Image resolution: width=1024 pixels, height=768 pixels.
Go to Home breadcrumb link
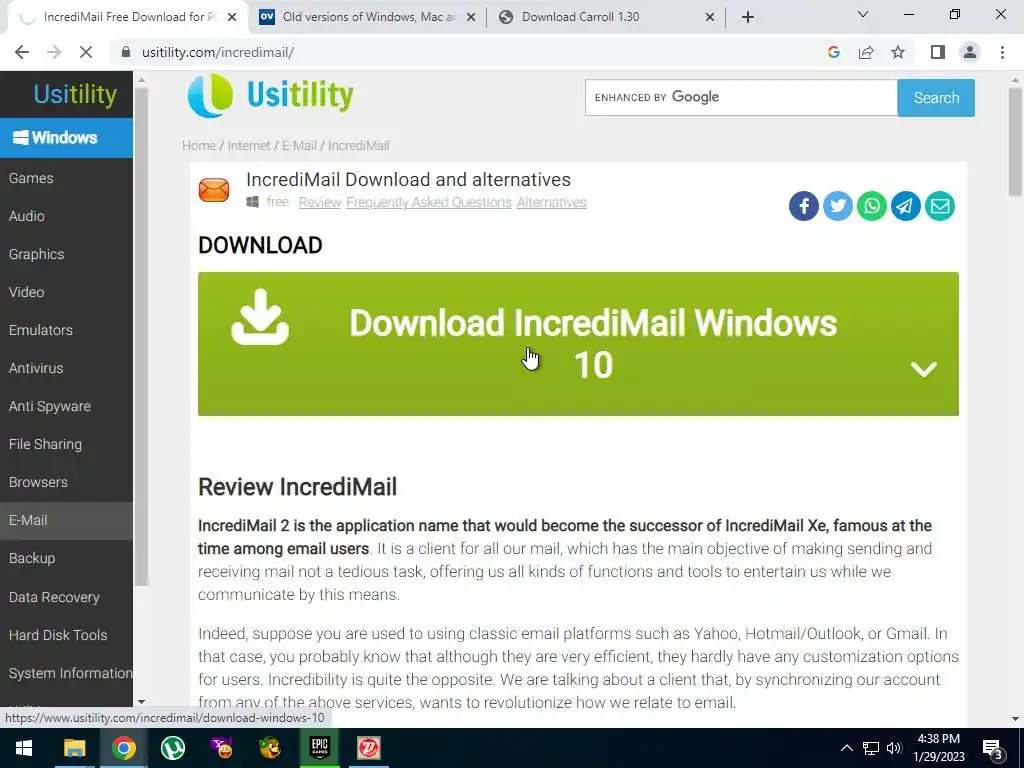tap(199, 146)
